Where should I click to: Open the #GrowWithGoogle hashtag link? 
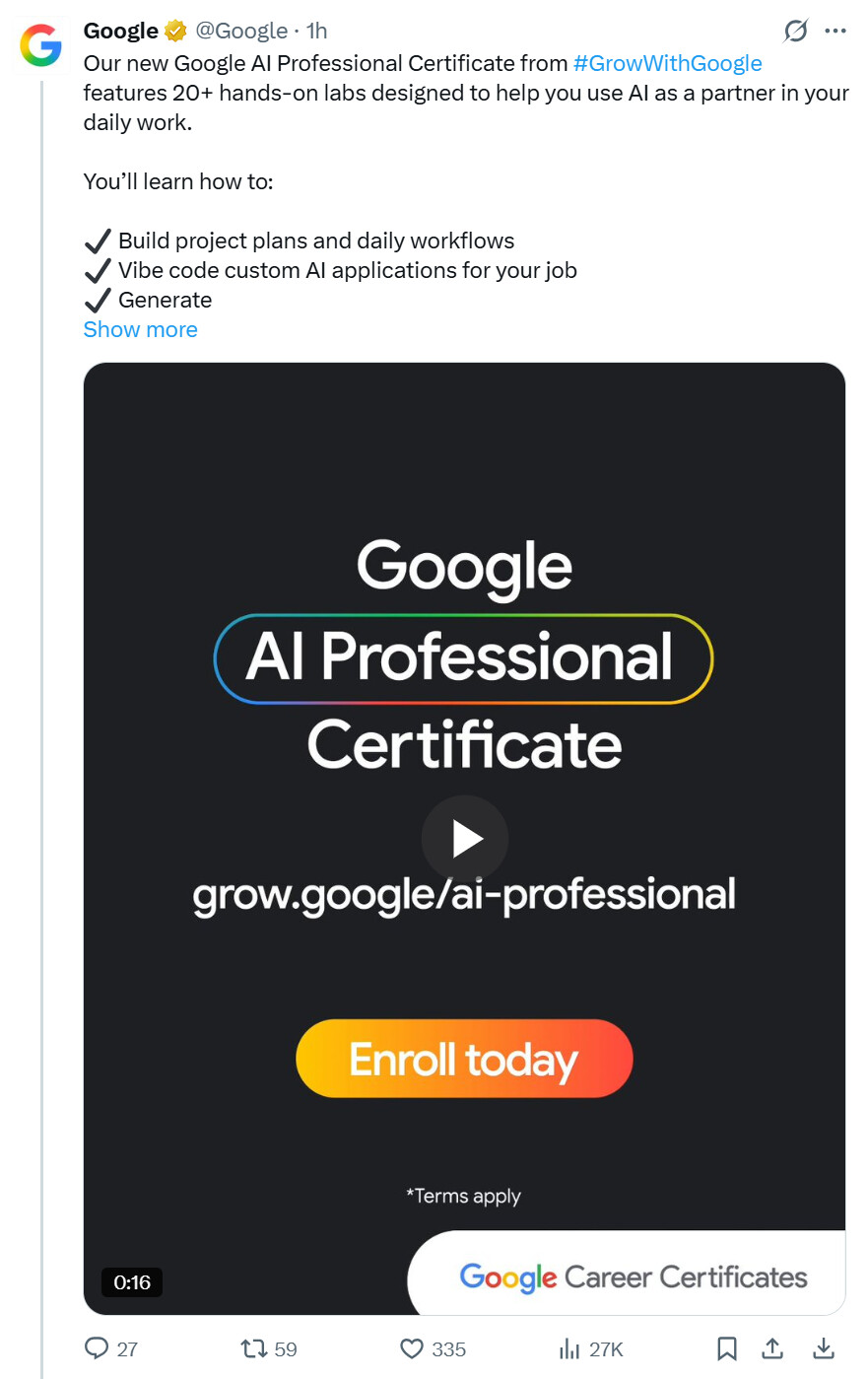click(667, 63)
